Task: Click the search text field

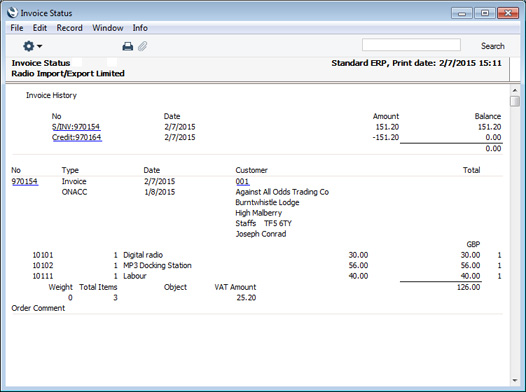Action: pos(411,45)
